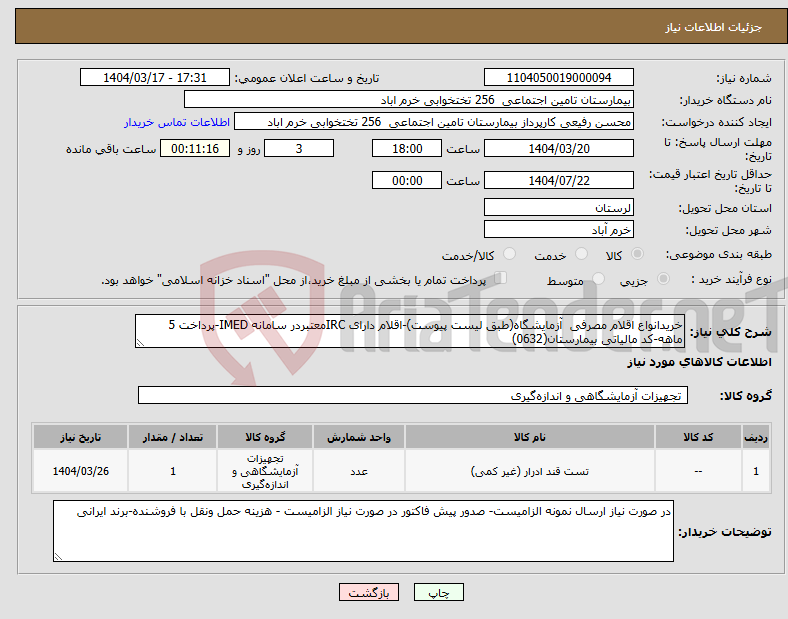Click the announcement date field 1404/03/17 - 17:31

tap(155, 77)
